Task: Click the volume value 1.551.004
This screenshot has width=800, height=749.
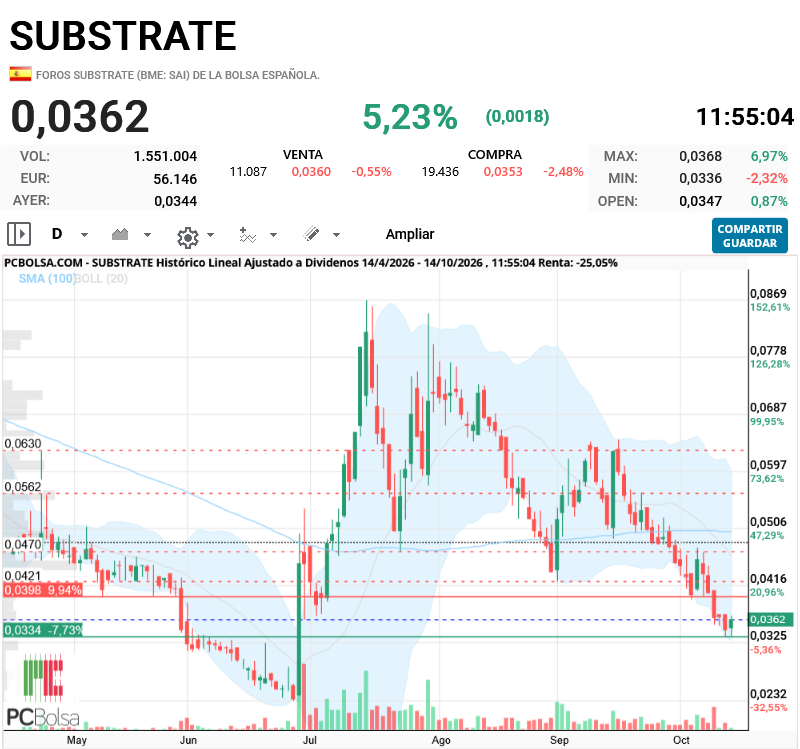Action: pos(165,156)
